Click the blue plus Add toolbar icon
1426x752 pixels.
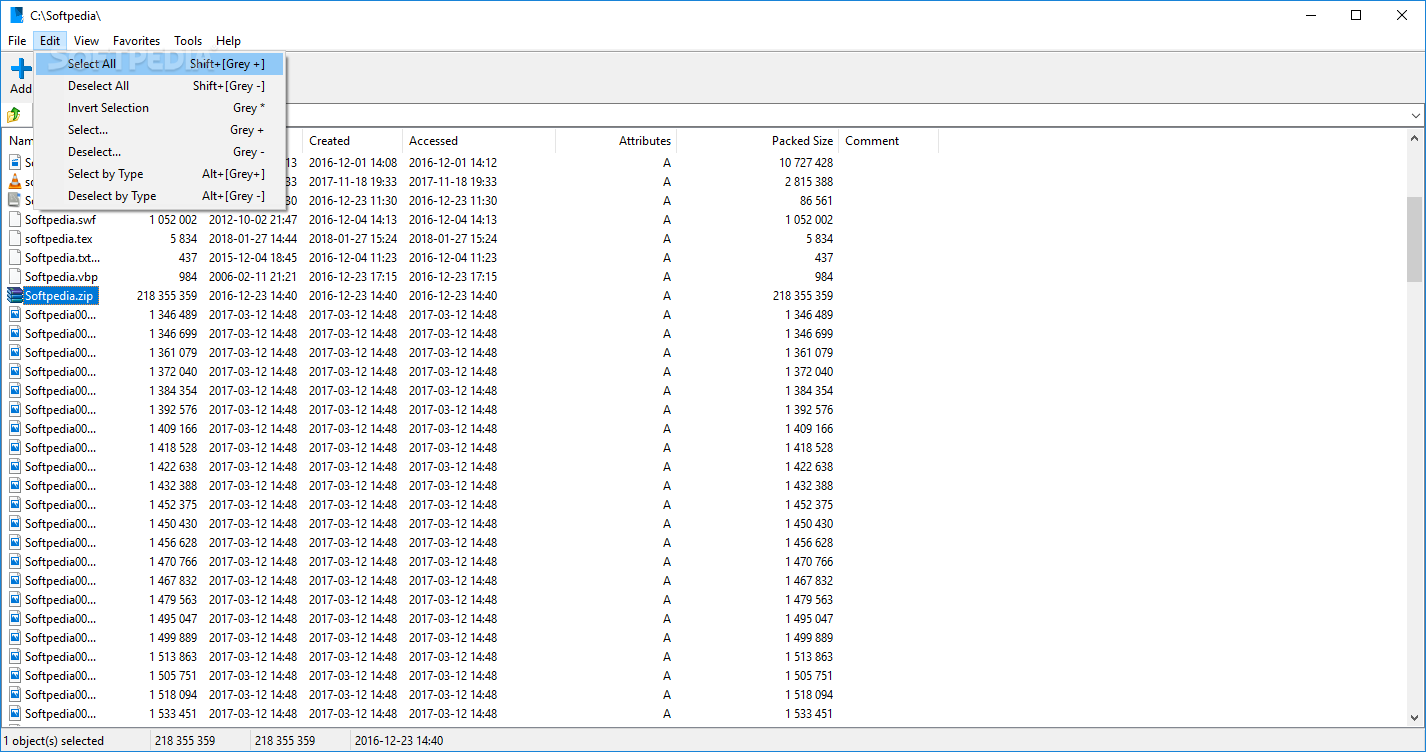point(20,69)
